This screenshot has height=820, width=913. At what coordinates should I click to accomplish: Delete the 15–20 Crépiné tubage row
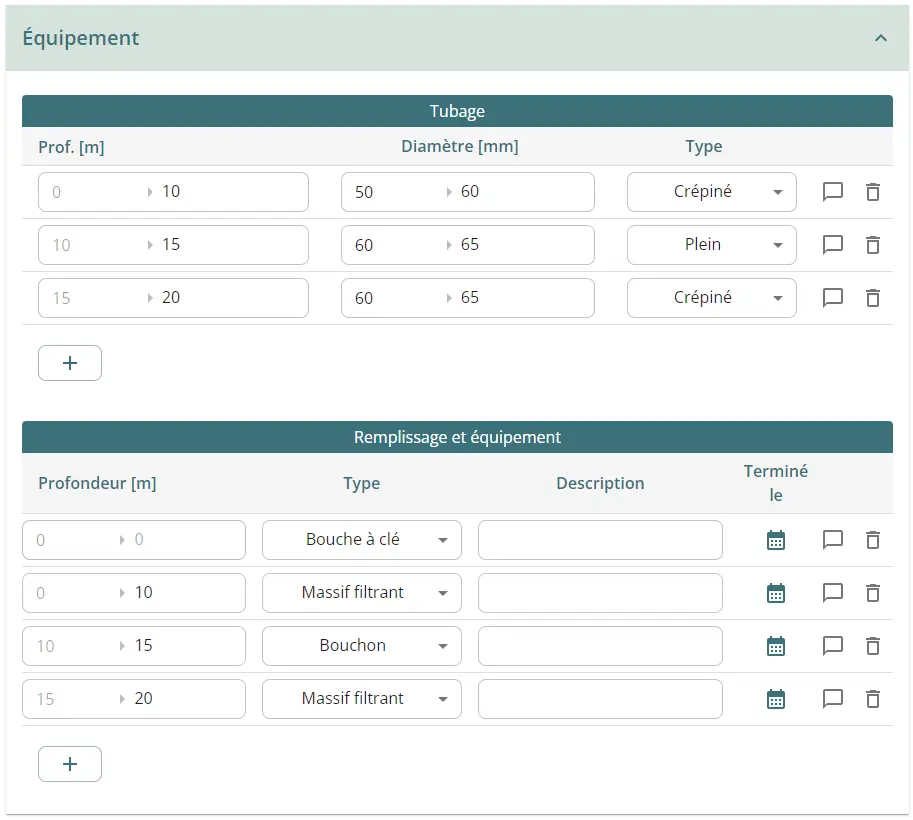click(x=872, y=298)
